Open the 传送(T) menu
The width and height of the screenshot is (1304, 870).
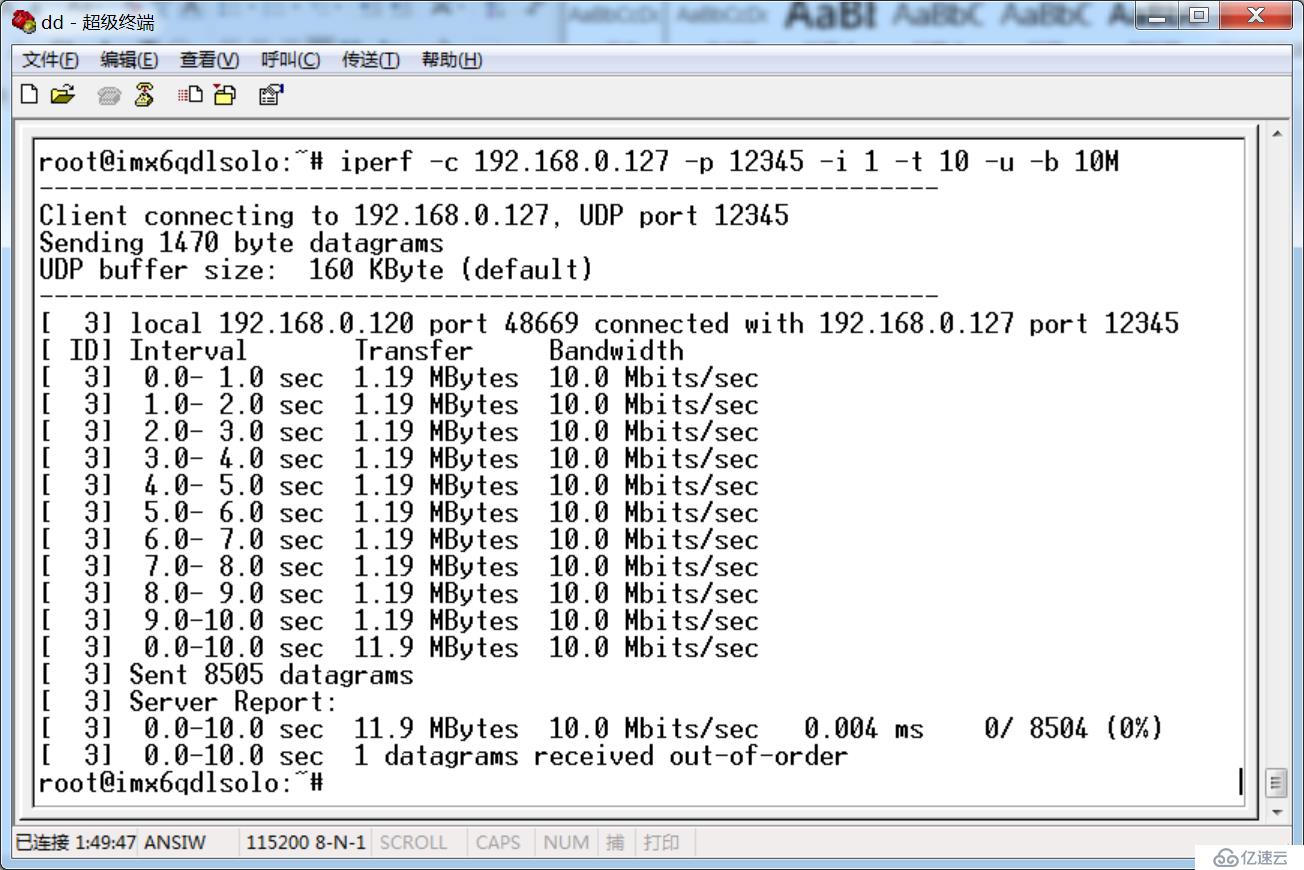click(x=370, y=60)
